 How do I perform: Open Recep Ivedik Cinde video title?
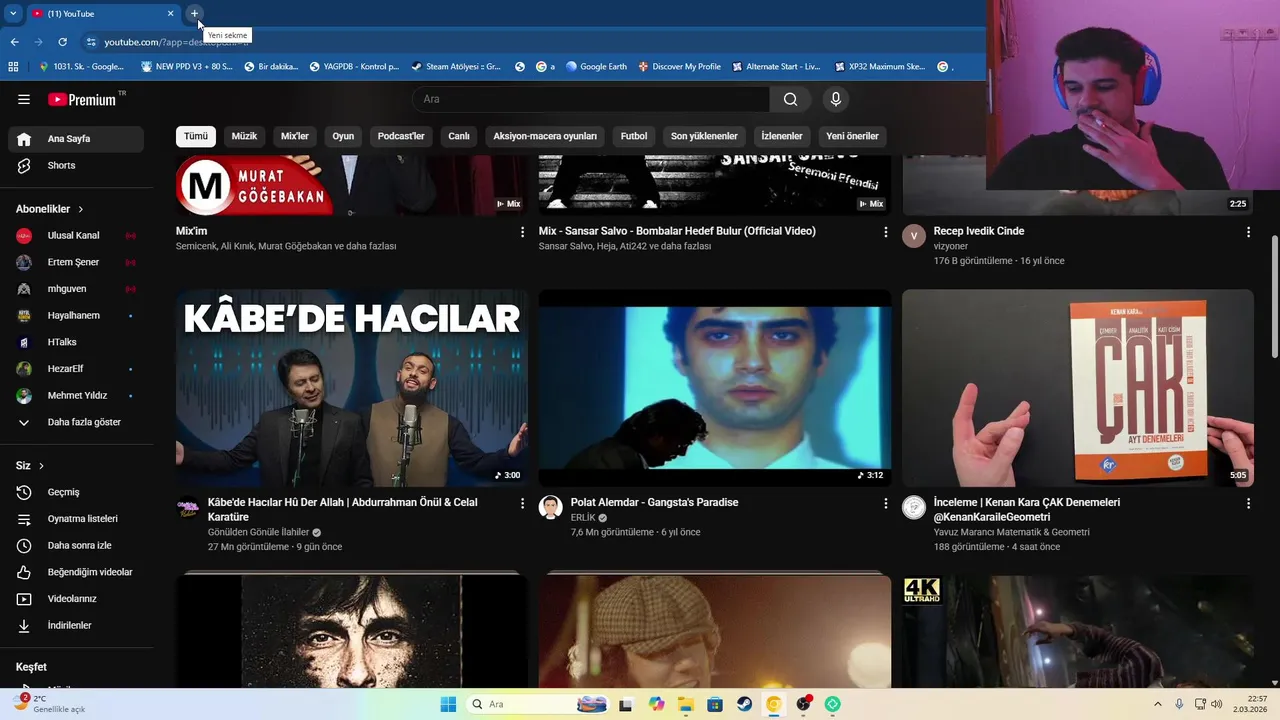[979, 231]
